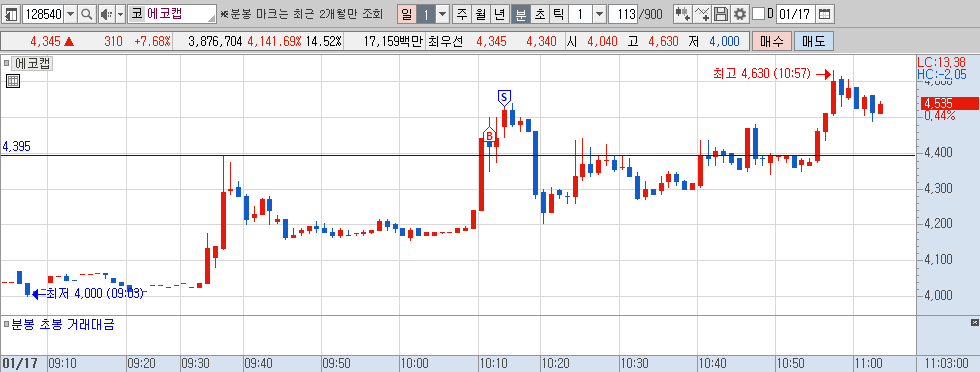Open the calendar date picker icon
Viewport: 980px width, 372px height.
point(825,14)
